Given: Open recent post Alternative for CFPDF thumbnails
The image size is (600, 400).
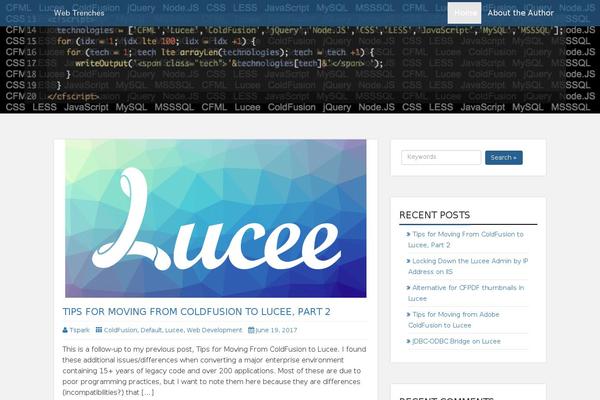Looking at the screenshot, I should 466,293.
